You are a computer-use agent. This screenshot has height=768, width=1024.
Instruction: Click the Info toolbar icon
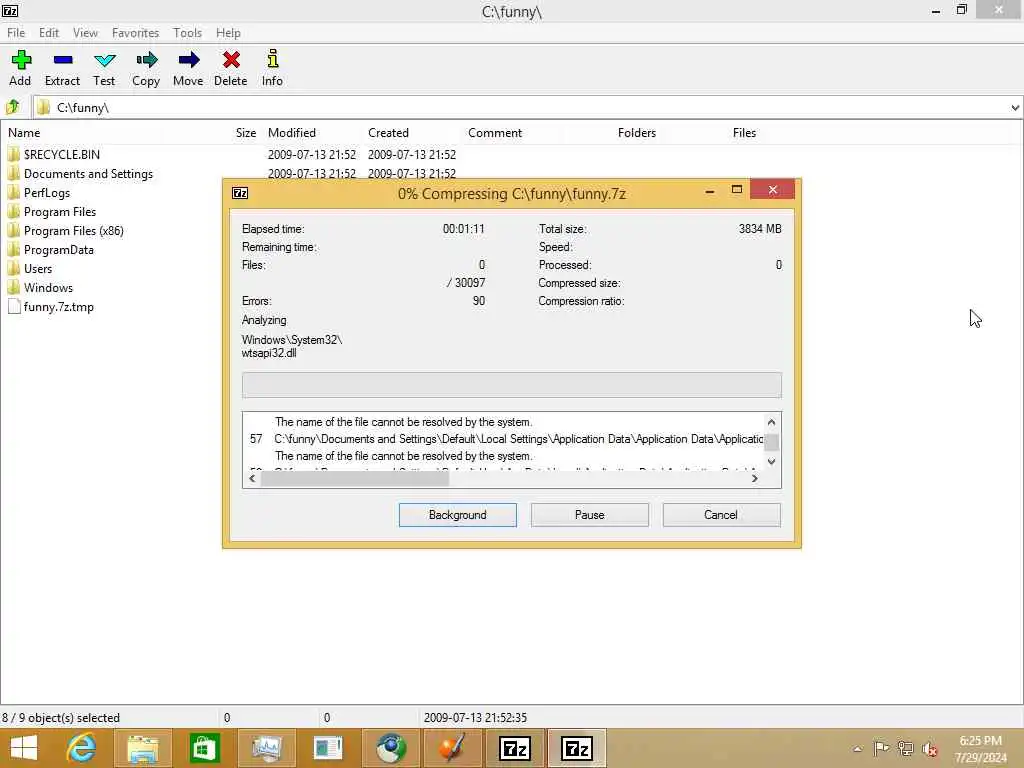pos(272,59)
